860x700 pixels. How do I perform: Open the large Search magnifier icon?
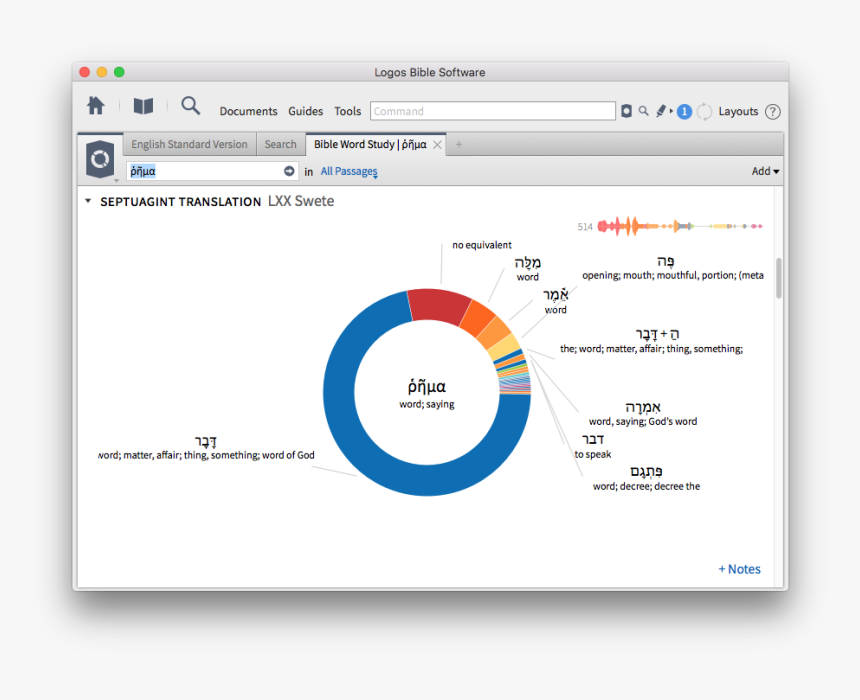pos(190,105)
